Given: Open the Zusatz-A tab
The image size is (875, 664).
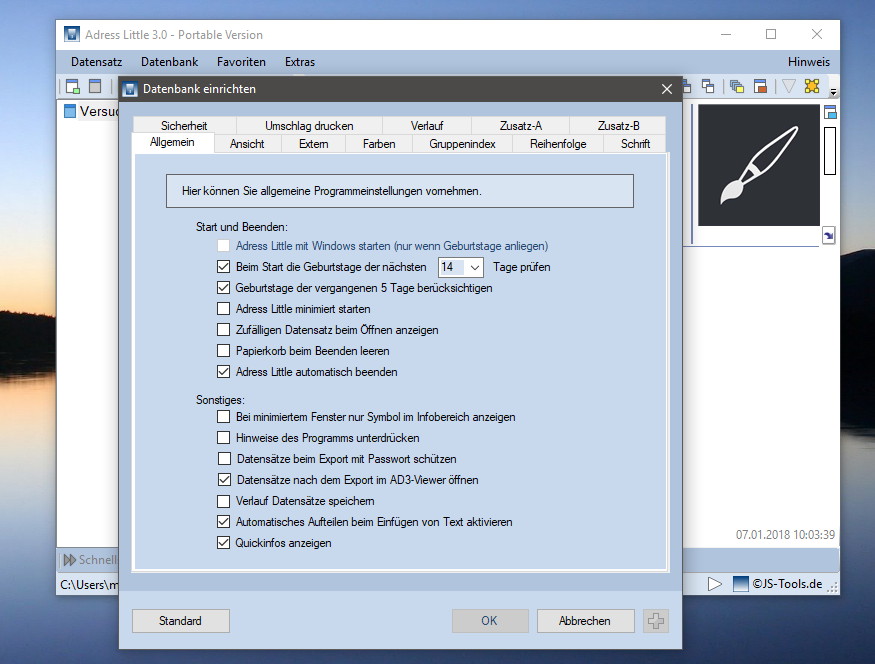Looking at the screenshot, I should pyautogui.click(x=521, y=126).
